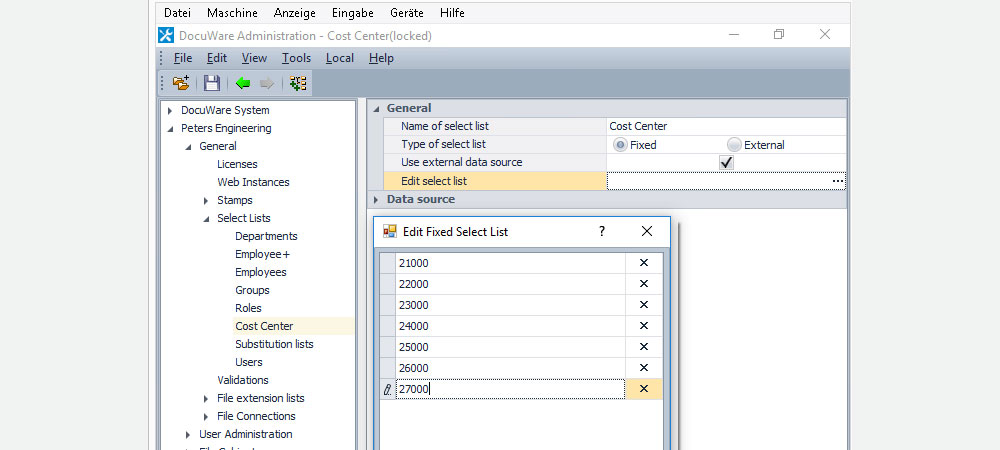The image size is (1000, 450).
Task: Select Validations in the tree
Action: click(243, 381)
